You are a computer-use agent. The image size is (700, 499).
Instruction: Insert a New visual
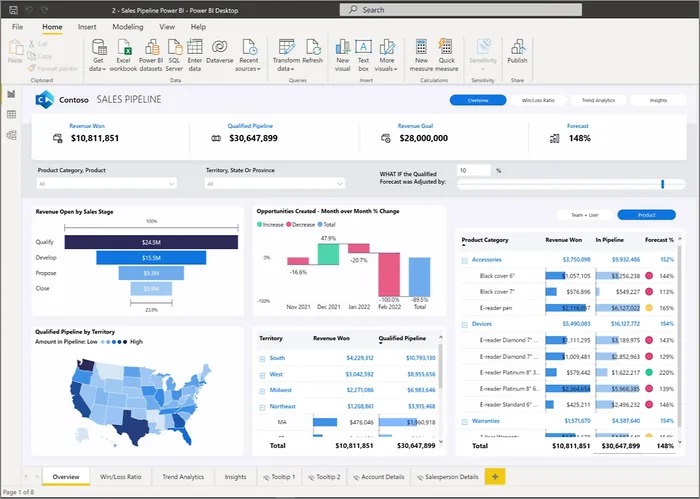click(x=342, y=55)
